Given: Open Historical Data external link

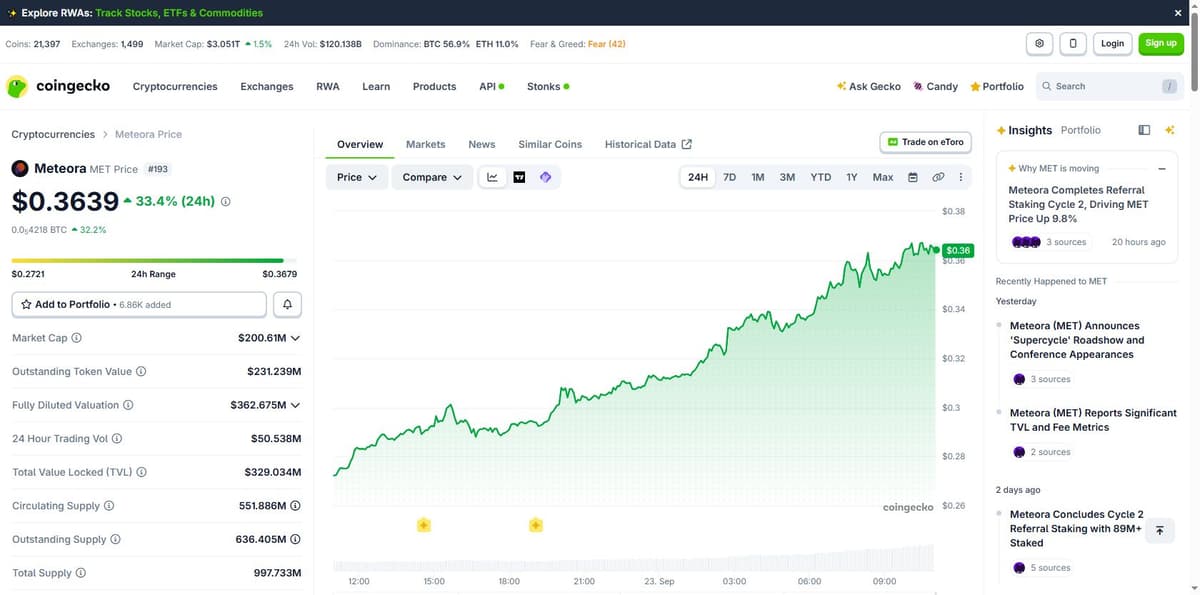Looking at the screenshot, I should click(x=648, y=144).
